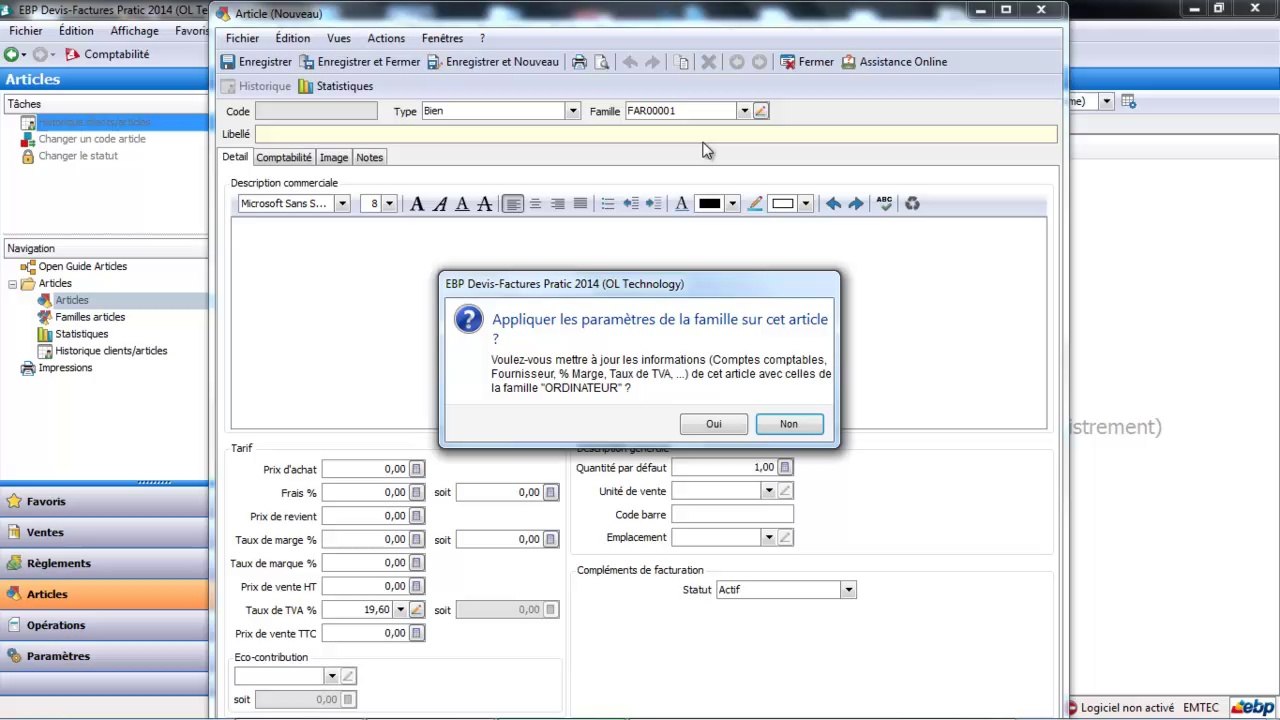
Task: Switch to the Comptabilité tab
Action: click(284, 158)
